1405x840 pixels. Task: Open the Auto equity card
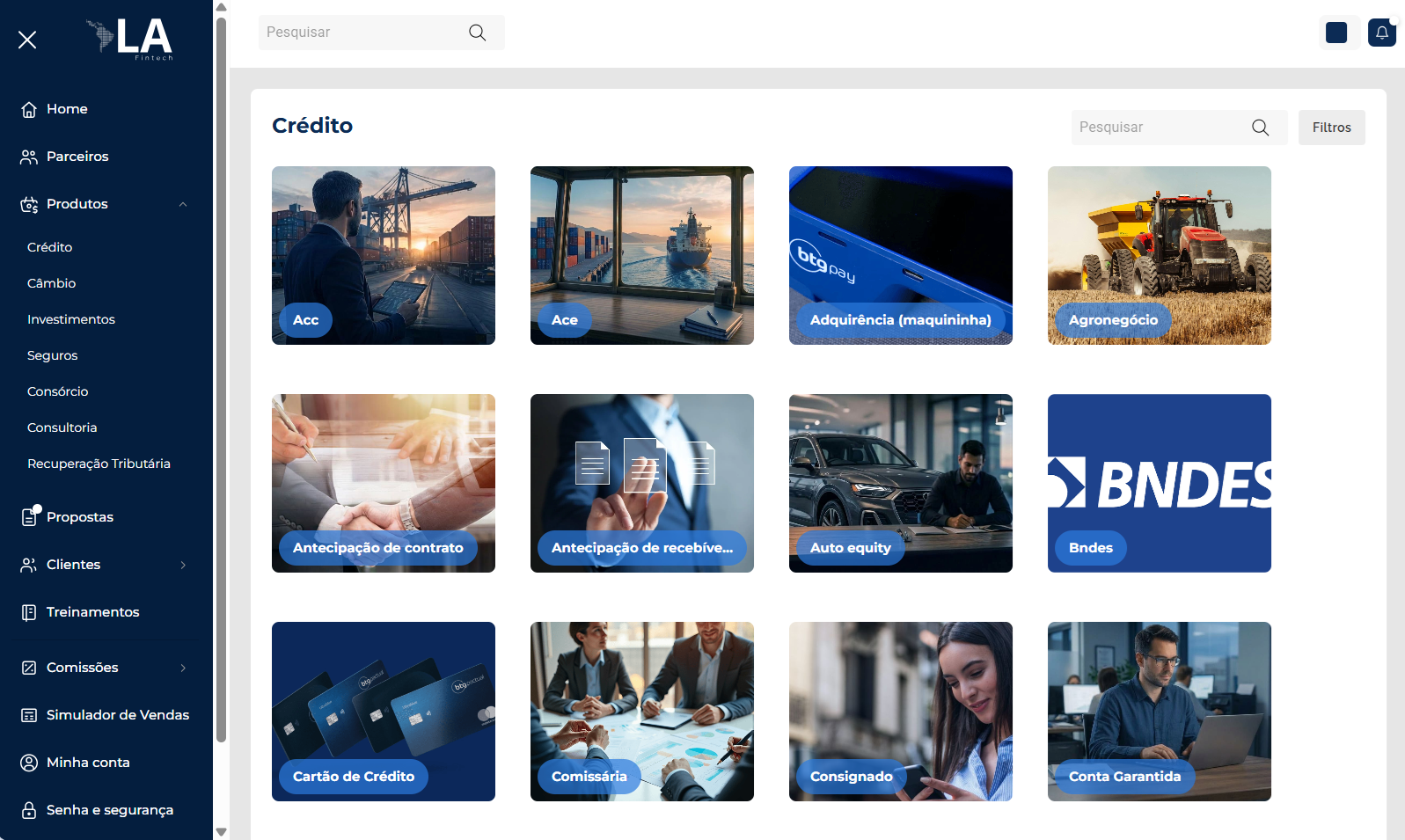[901, 484]
